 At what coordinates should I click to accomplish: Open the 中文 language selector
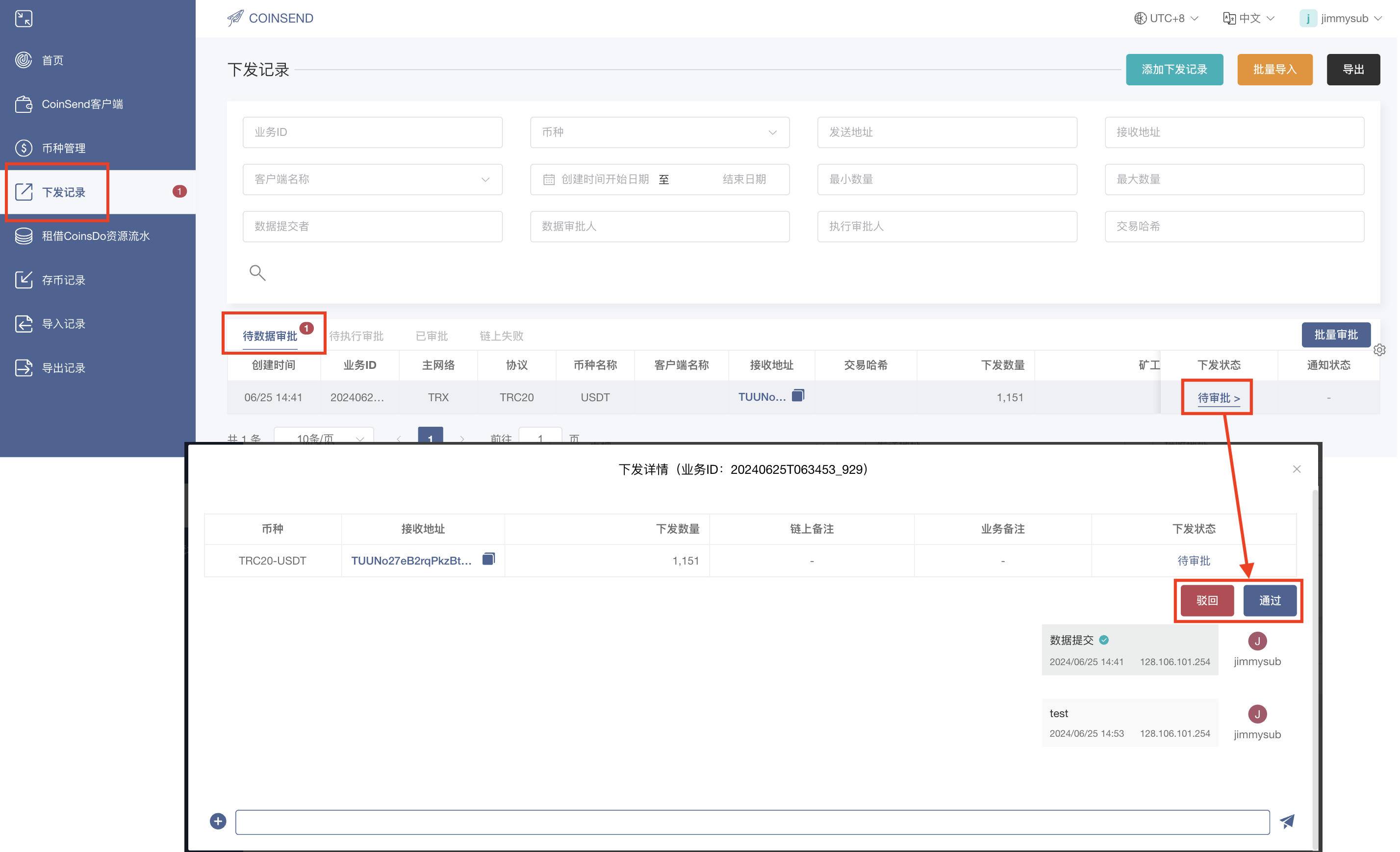coord(1249,18)
